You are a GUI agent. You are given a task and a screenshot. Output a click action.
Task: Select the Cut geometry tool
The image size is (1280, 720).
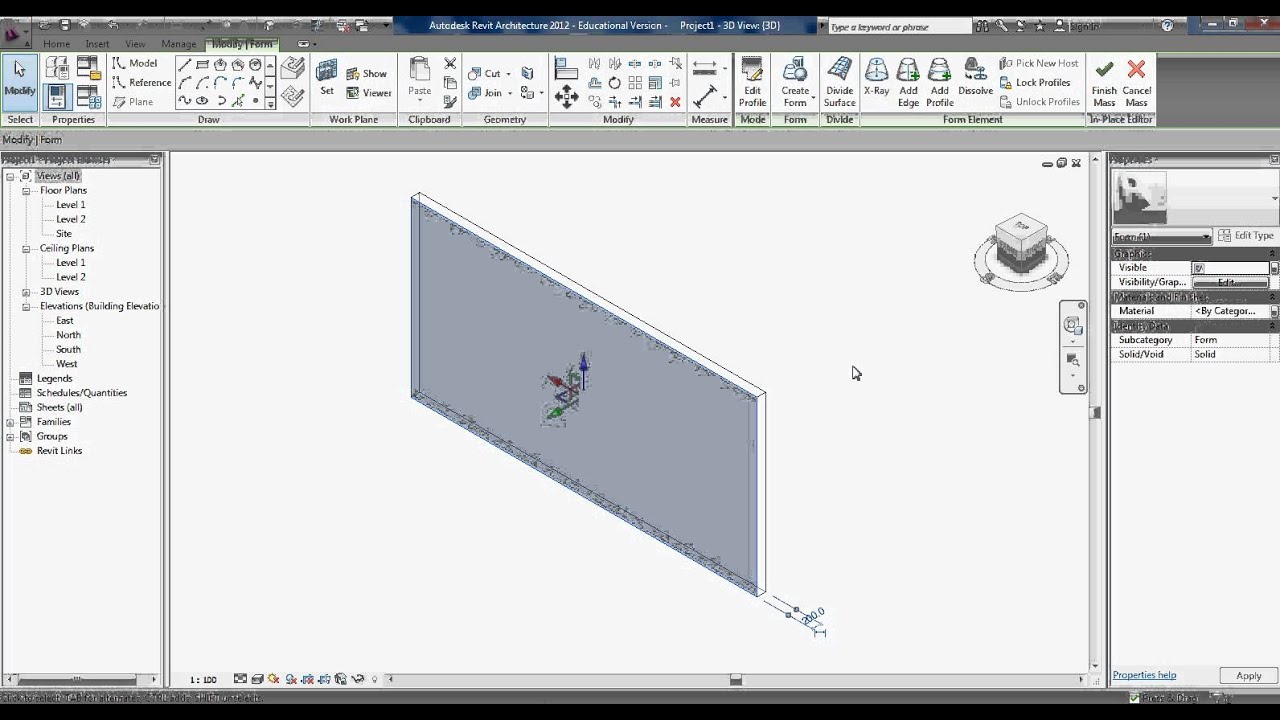pos(485,73)
